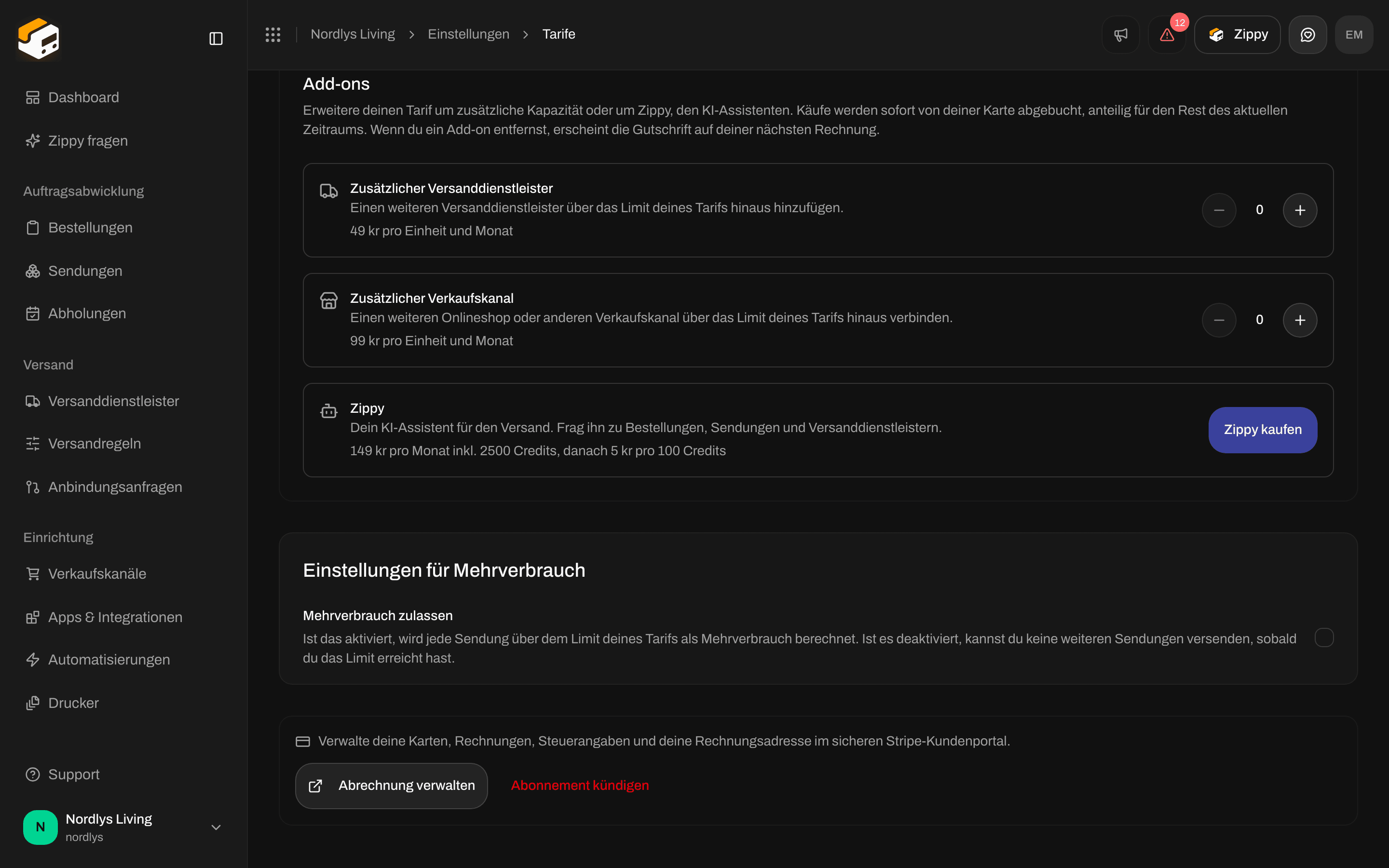Screen dimensions: 1389x868
Task: Click the store icon of Verkaufskanal add-on
Action: tap(329, 300)
